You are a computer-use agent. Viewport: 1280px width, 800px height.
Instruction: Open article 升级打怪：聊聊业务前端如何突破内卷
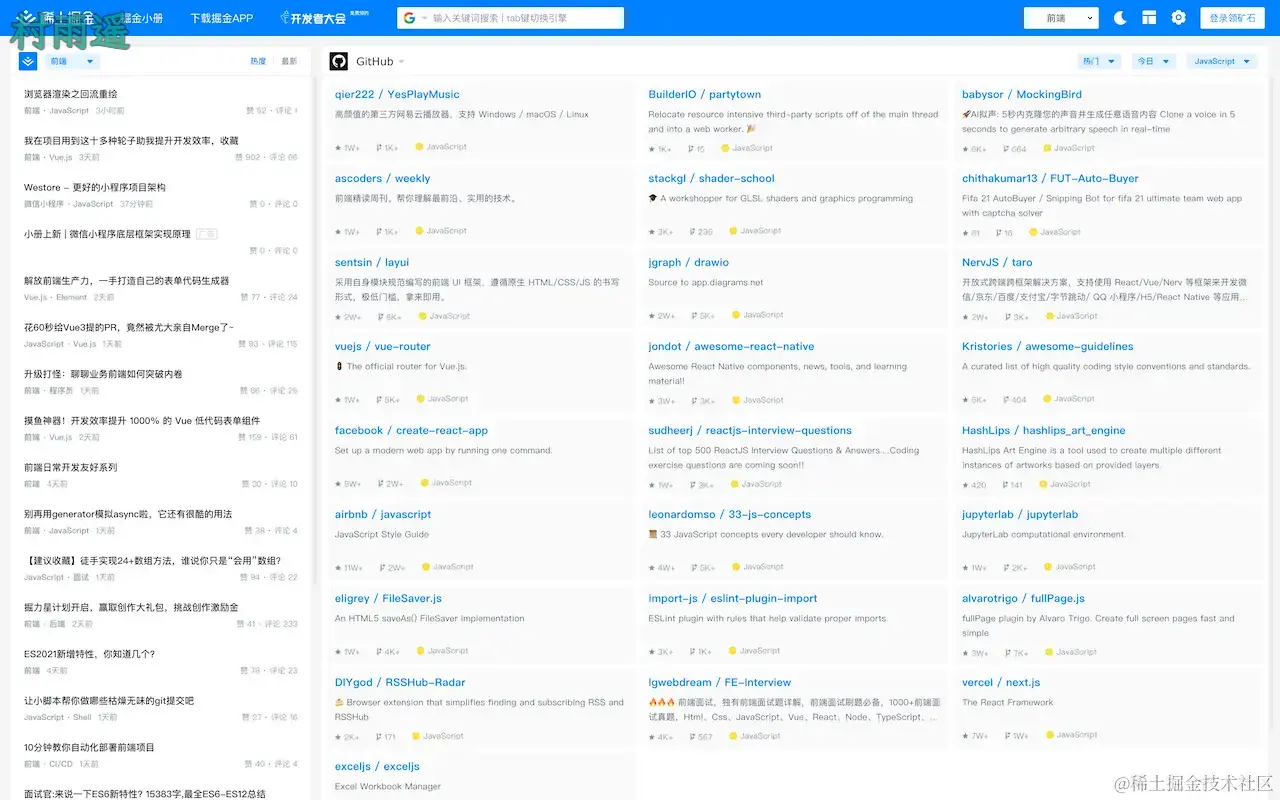103,374
